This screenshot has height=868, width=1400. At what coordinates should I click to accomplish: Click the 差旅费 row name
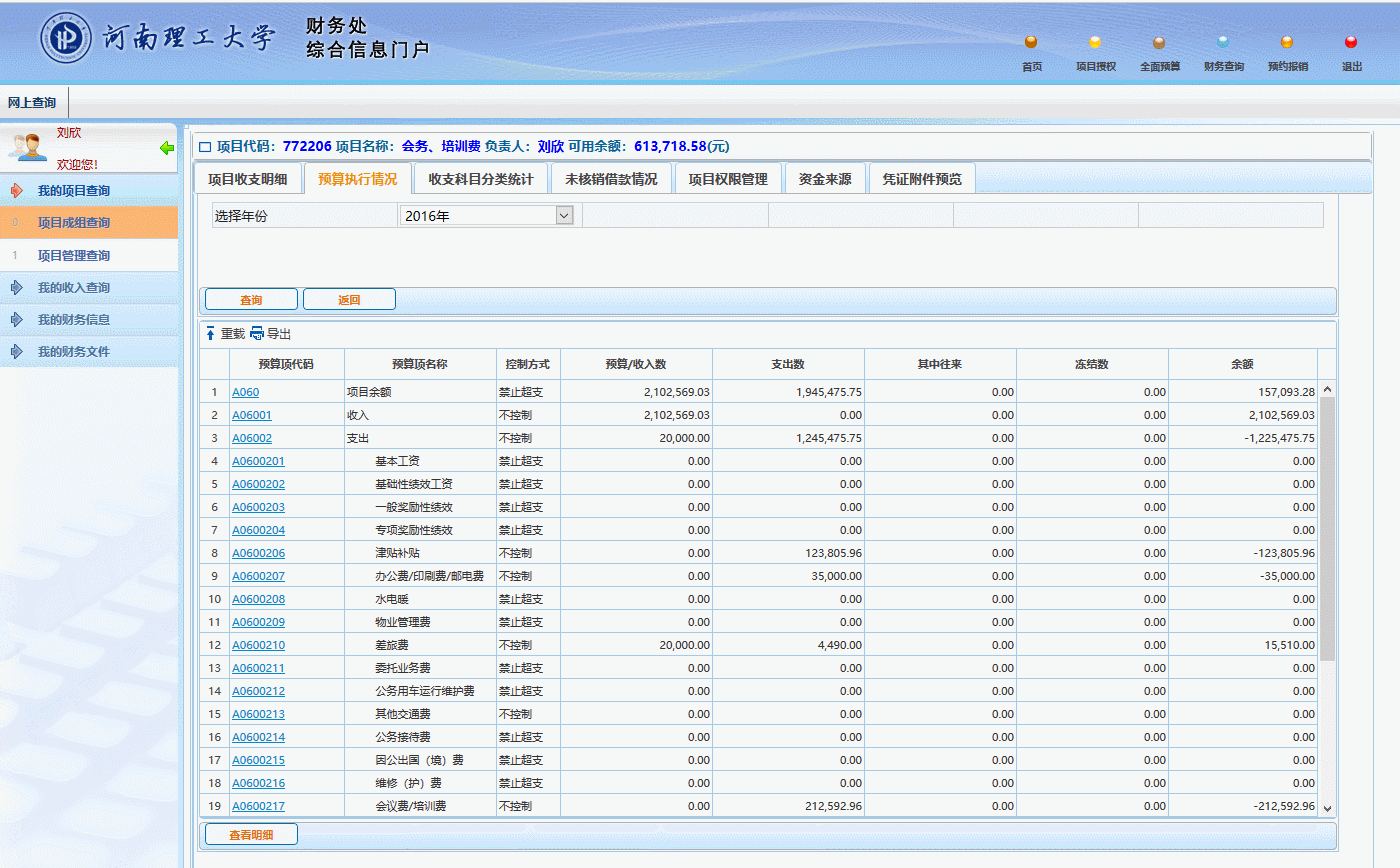392,645
